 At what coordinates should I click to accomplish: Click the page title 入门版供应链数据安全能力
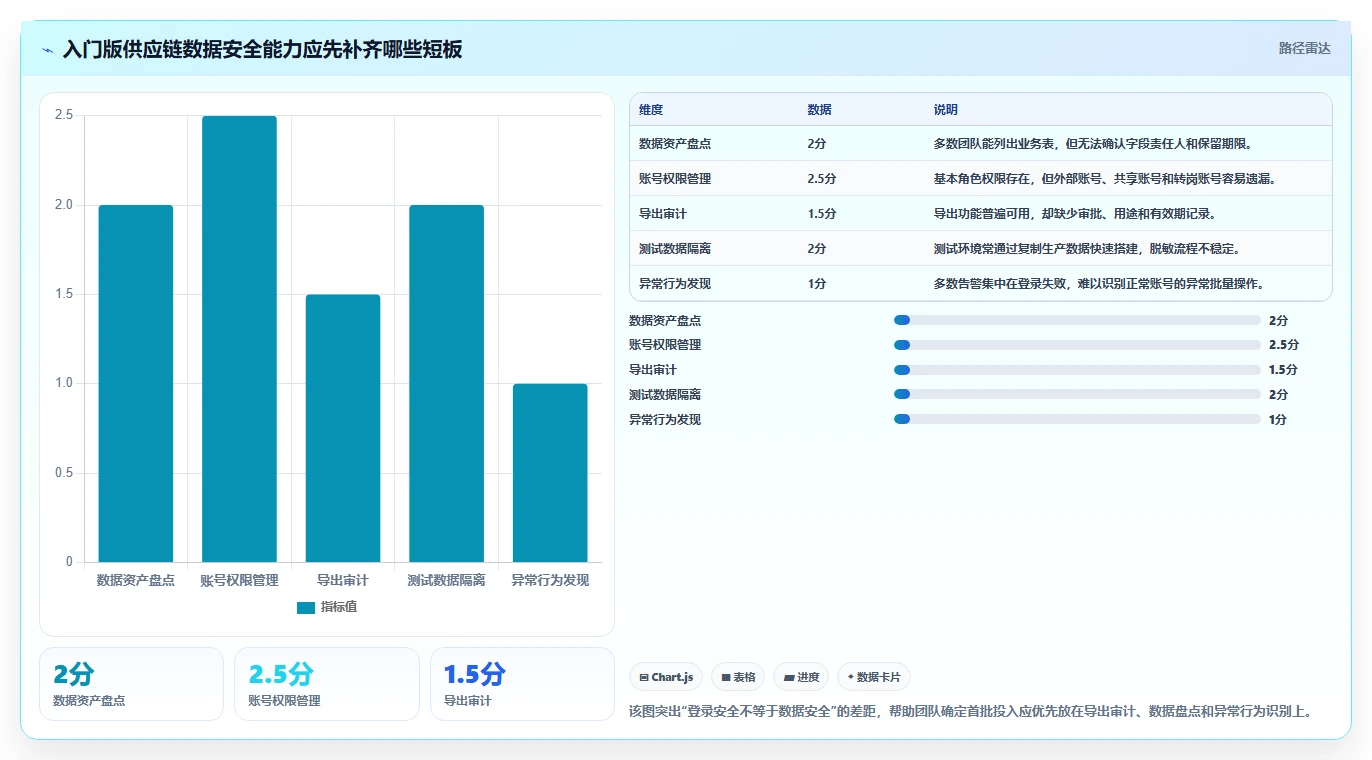point(262,49)
